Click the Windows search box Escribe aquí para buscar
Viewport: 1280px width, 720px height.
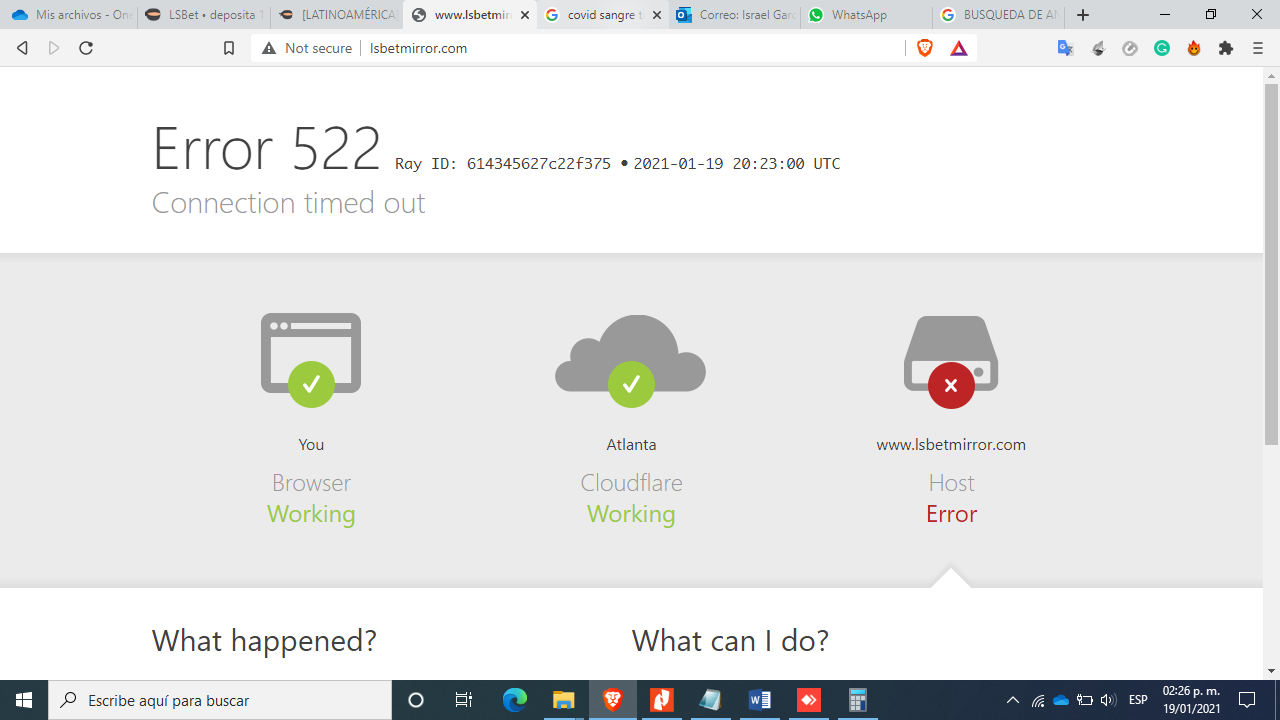pyautogui.click(x=220, y=700)
